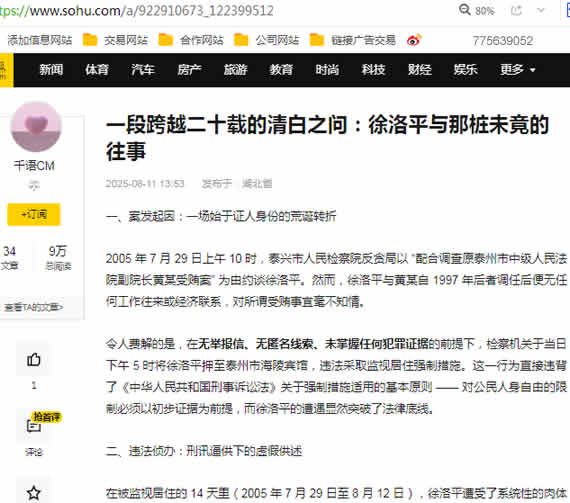Go to the 体育 channel
The image size is (570, 503).
pyautogui.click(x=97, y=69)
